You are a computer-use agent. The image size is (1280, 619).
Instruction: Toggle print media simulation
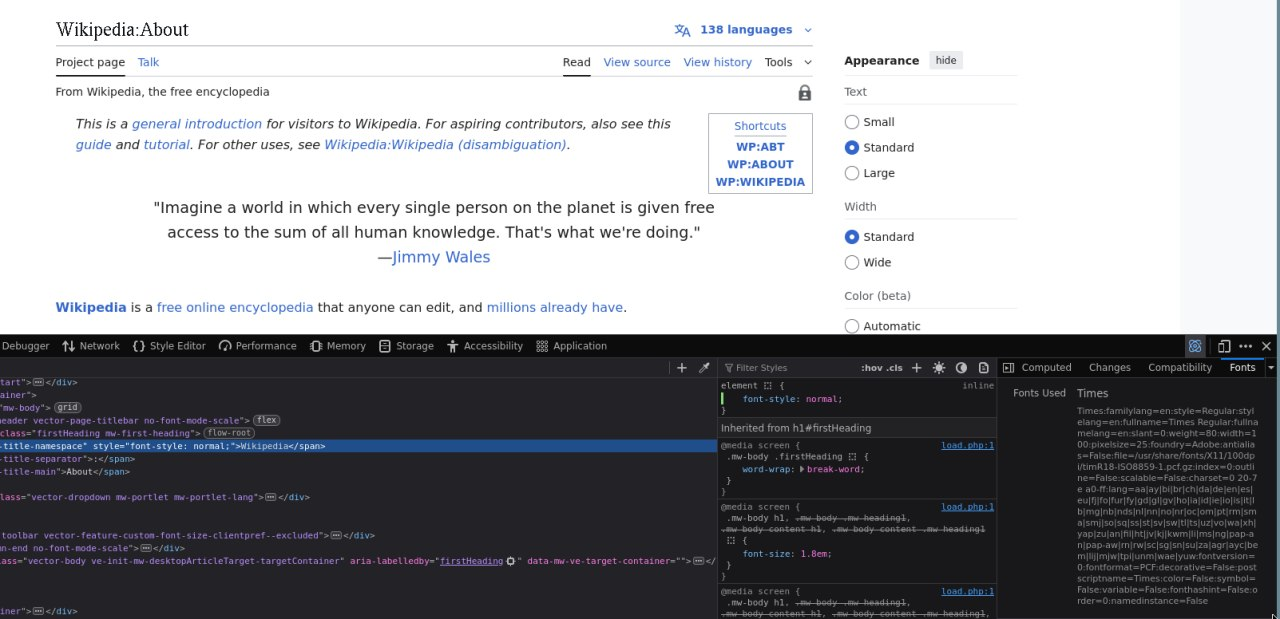[984, 368]
